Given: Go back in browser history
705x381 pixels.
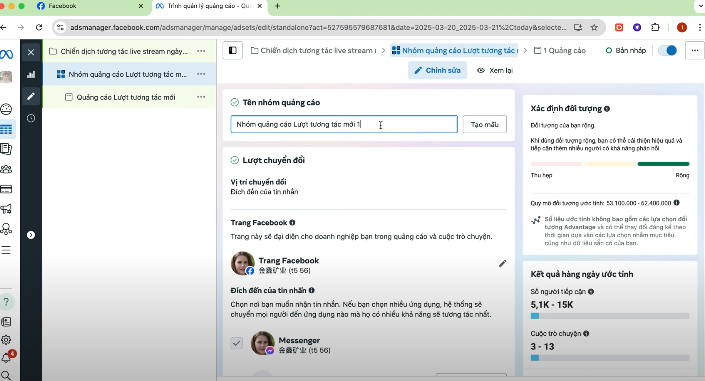Looking at the screenshot, I should 4,27.
